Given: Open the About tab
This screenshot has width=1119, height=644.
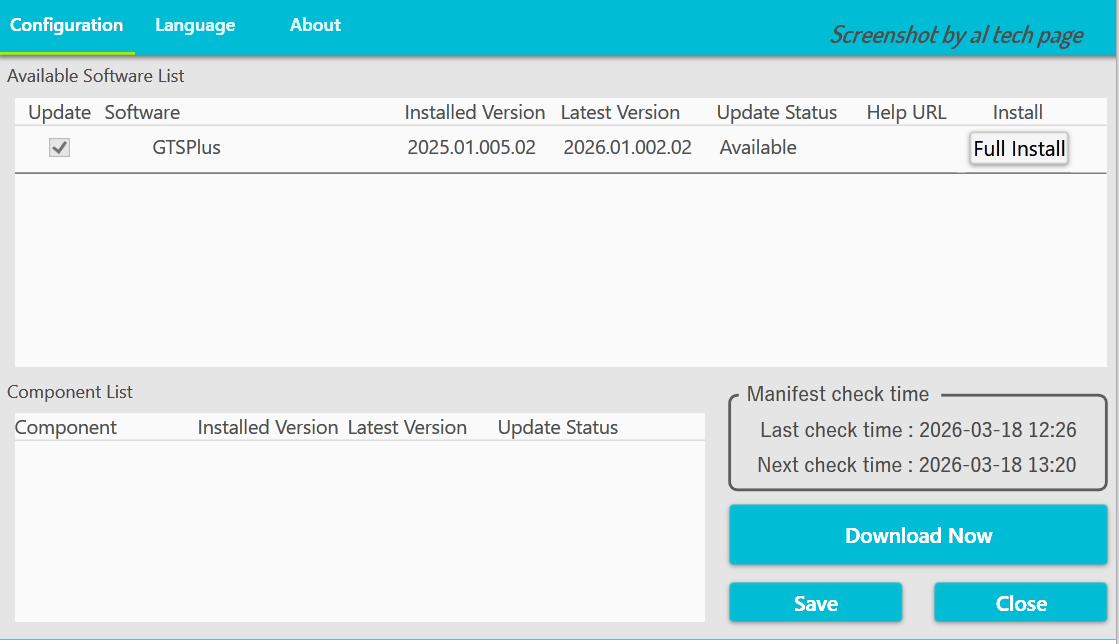Looking at the screenshot, I should 315,26.
